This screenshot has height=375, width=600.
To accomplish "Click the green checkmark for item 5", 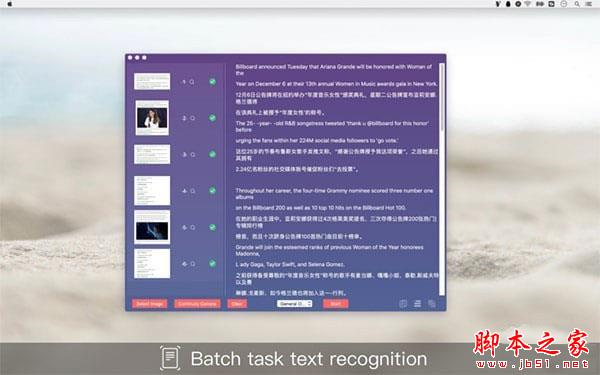I will point(212,227).
